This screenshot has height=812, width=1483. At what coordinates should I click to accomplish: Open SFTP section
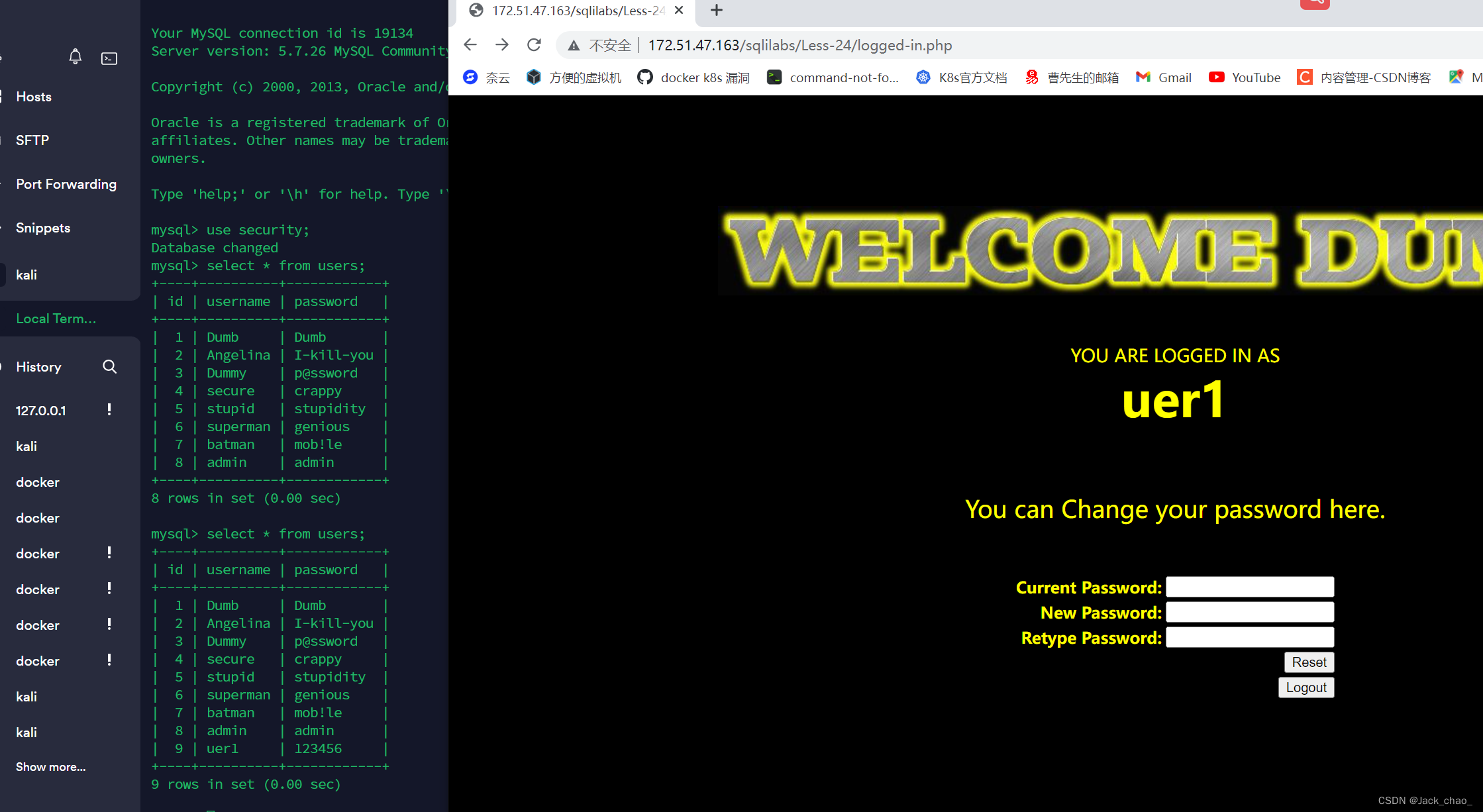32,140
